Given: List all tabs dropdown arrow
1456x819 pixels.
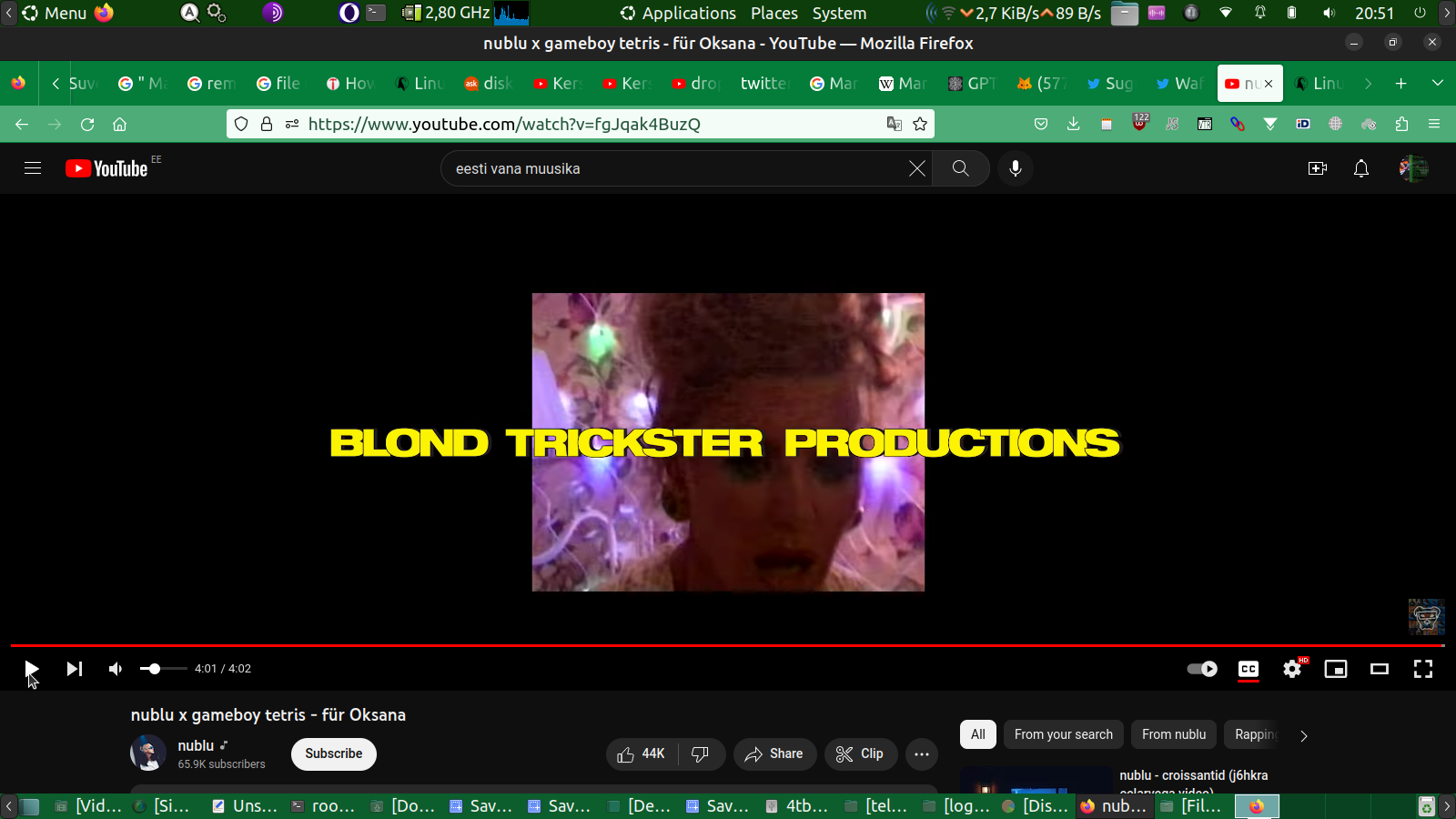Looking at the screenshot, I should click(x=1438, y=83).
